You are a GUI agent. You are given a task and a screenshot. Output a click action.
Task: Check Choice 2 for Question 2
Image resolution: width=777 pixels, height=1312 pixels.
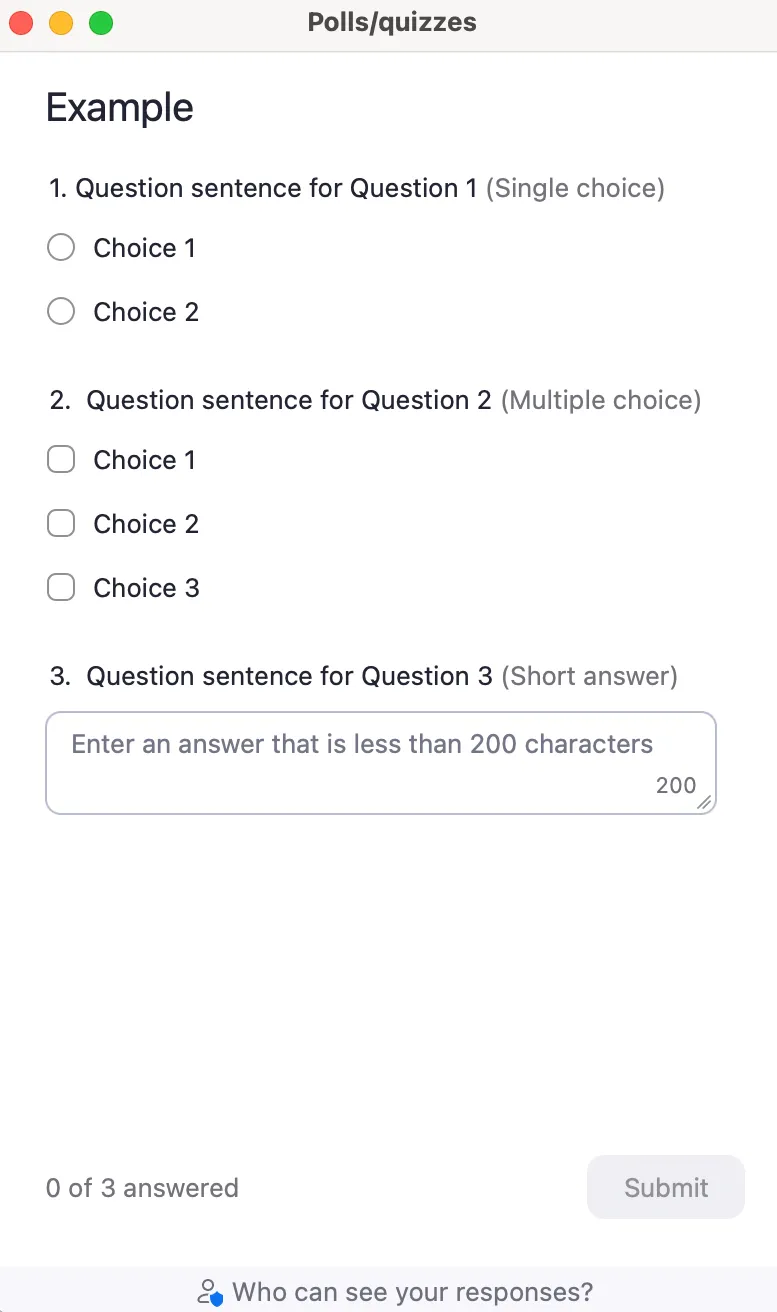coord(60,523)
